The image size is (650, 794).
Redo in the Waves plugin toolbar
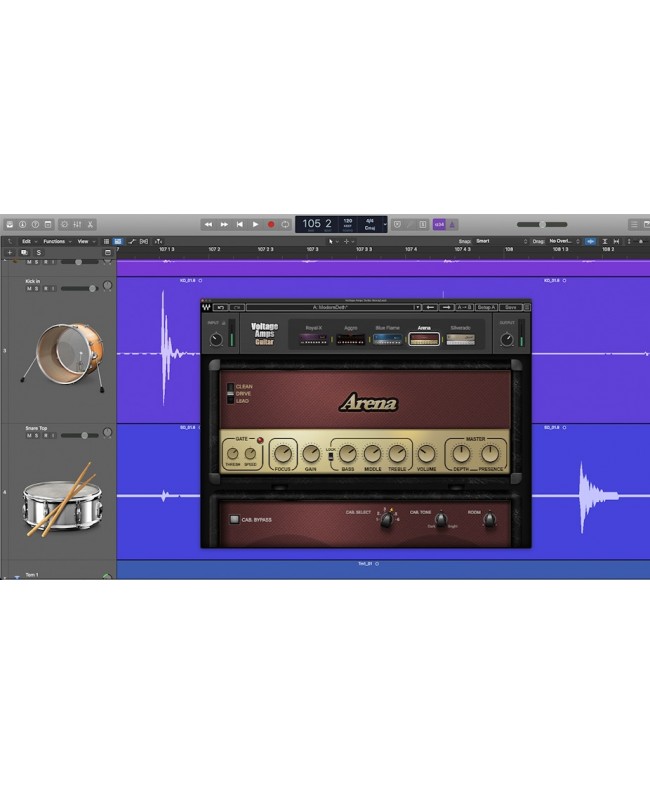pyautogui.click(x=237, y=307)
